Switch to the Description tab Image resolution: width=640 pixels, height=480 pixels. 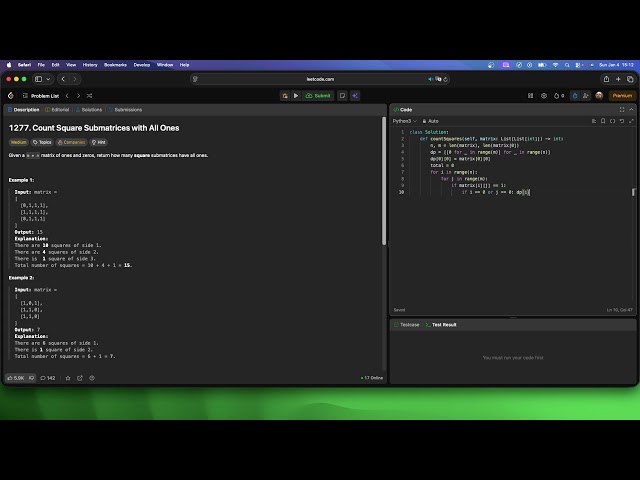24,110
